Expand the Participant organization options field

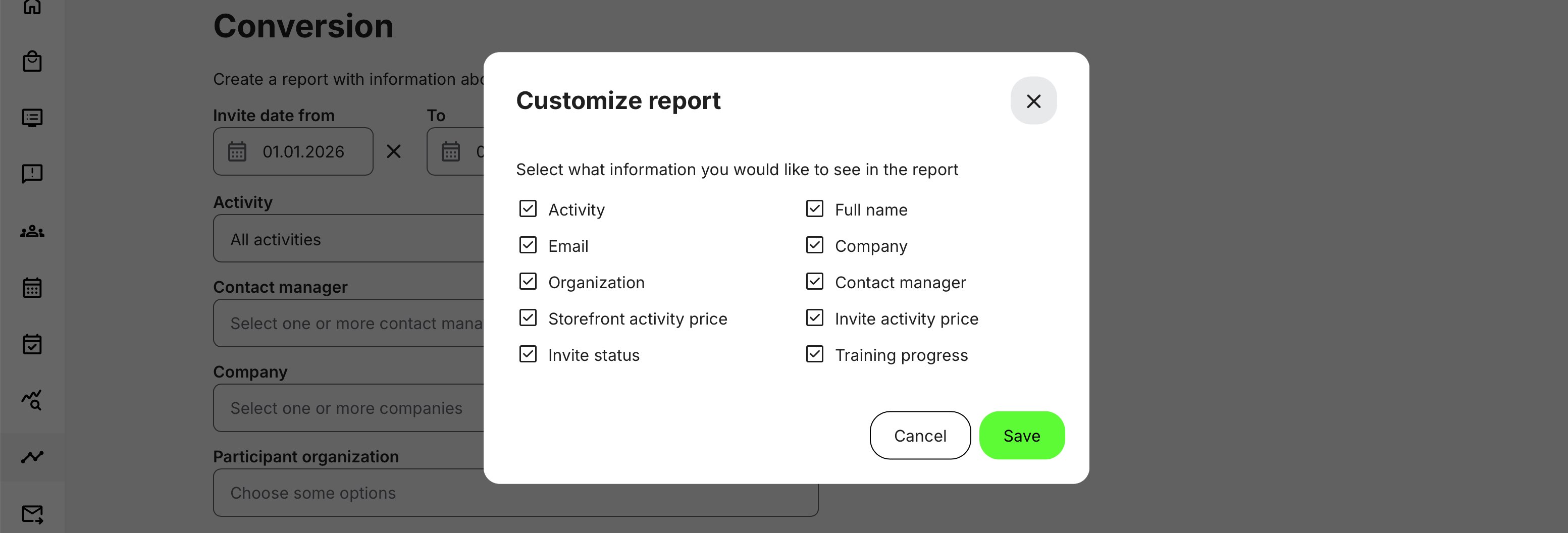tap(341, 493)
